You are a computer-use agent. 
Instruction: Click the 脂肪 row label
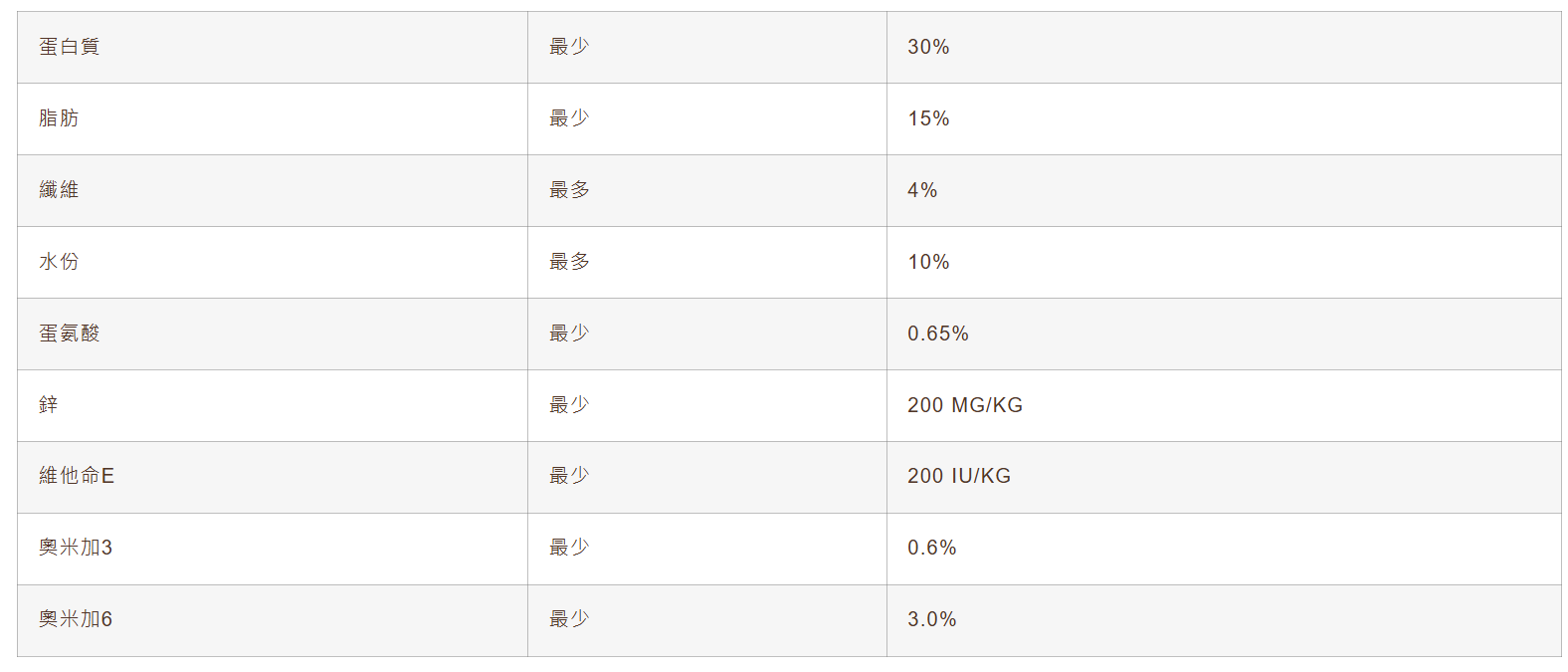(x=59, y=118)
